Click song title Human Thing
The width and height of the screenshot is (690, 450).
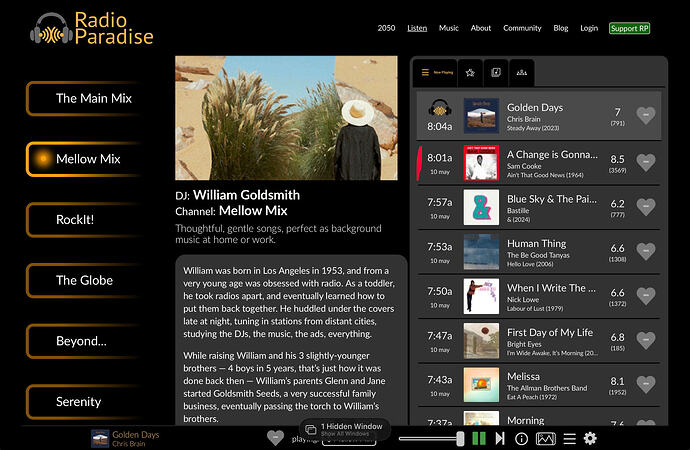(536, 243)
